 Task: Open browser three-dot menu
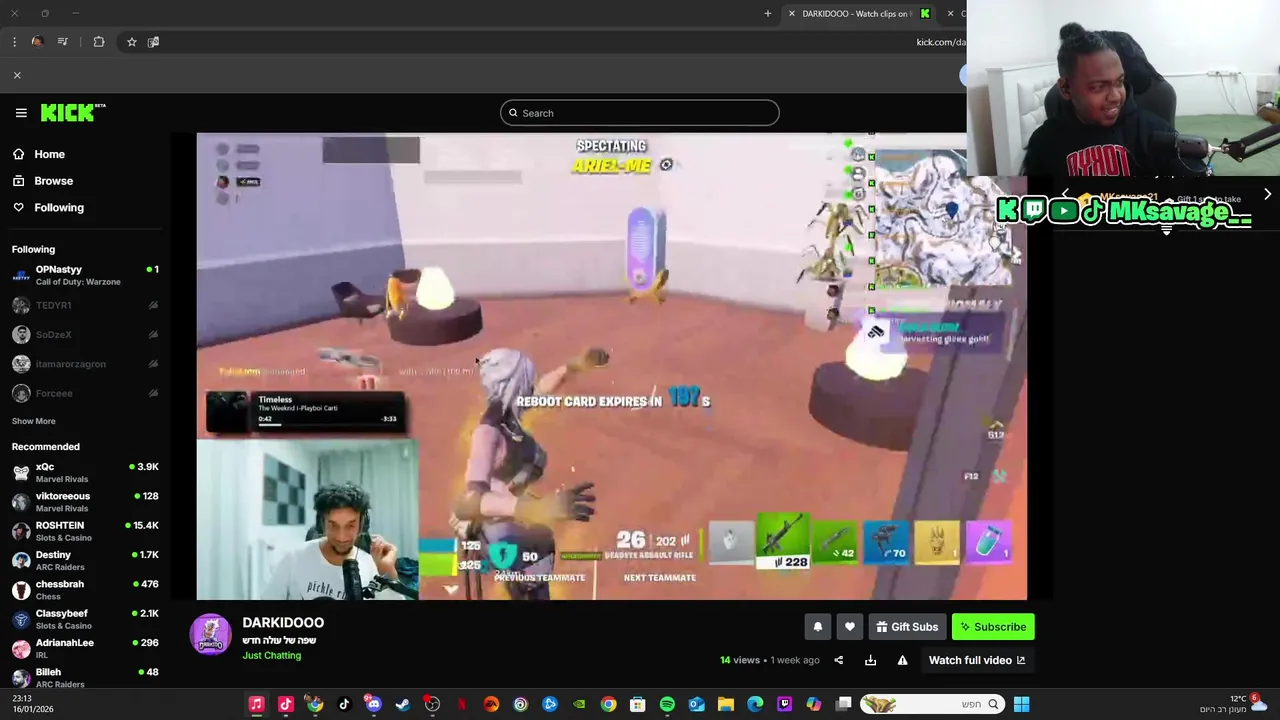(x=14, y=42)
